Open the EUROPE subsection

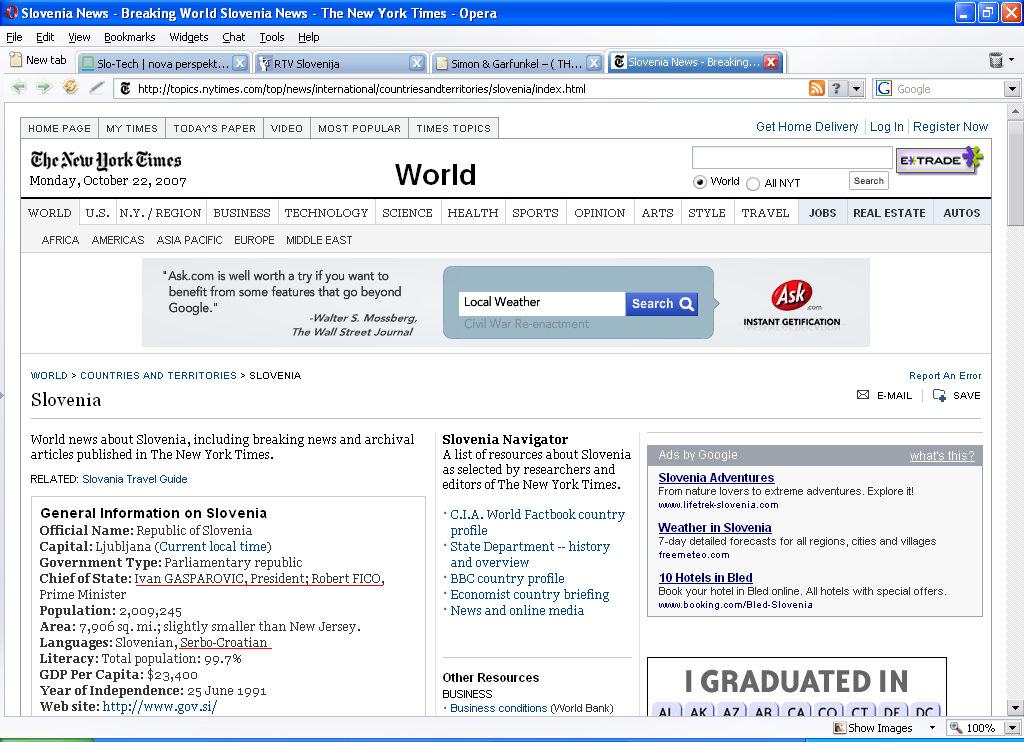pos(254,240)
